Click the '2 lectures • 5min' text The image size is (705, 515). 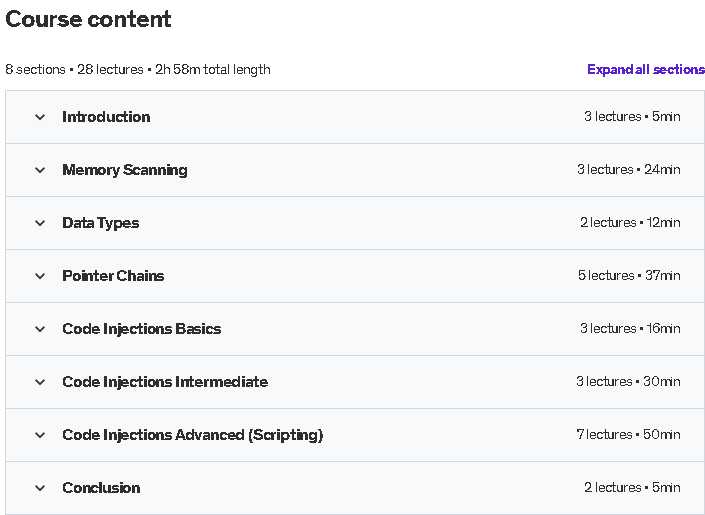pyautogui.click(x=632, y=488)
